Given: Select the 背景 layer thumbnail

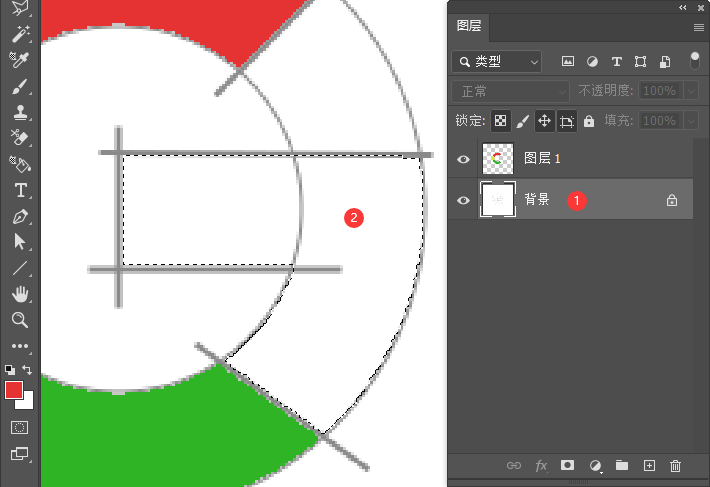Looking at the screenshot, I should point(498,199).
